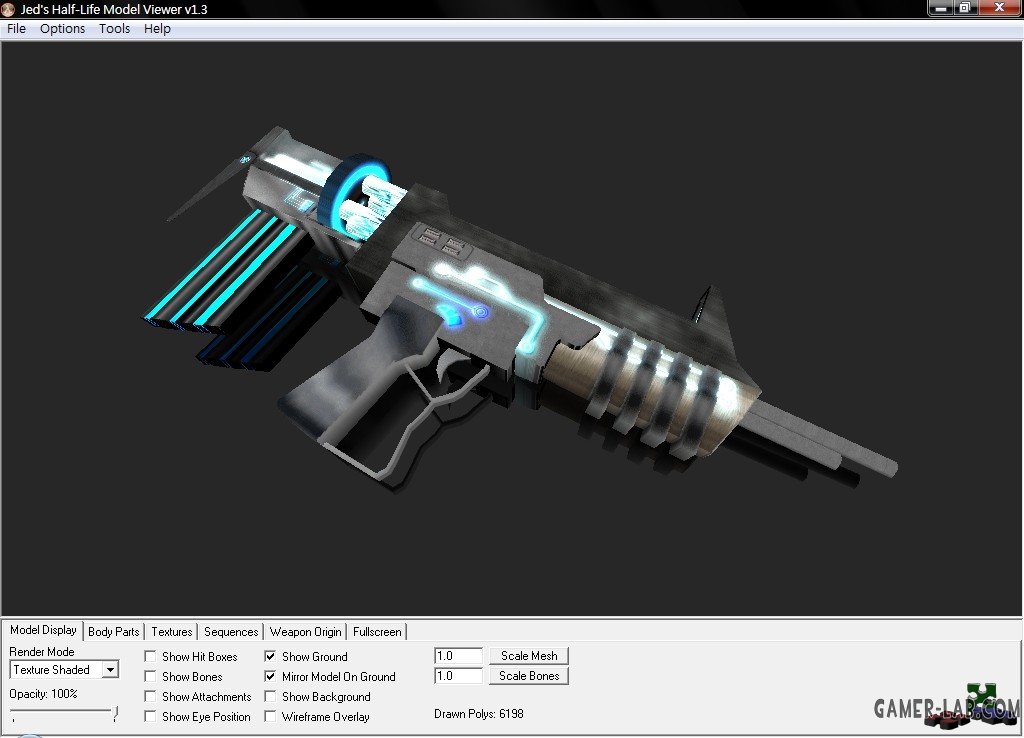Click the mesh scale value field

coord(458,656)
